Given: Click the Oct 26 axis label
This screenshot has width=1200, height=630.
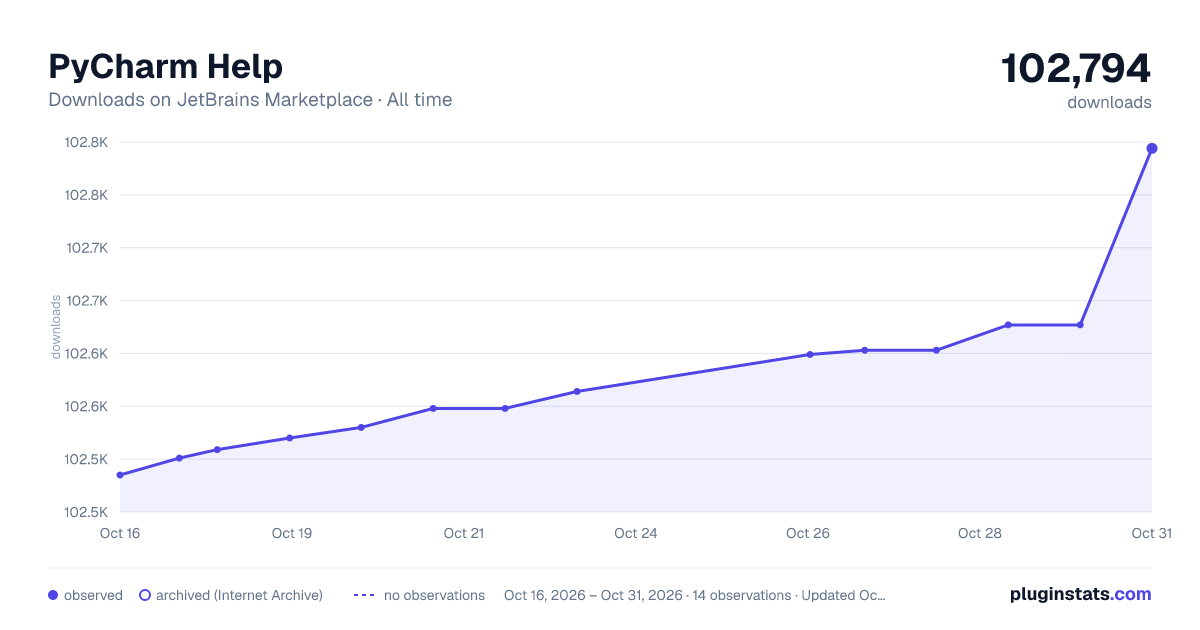Looking at the screenshot, I should [808, 533].
